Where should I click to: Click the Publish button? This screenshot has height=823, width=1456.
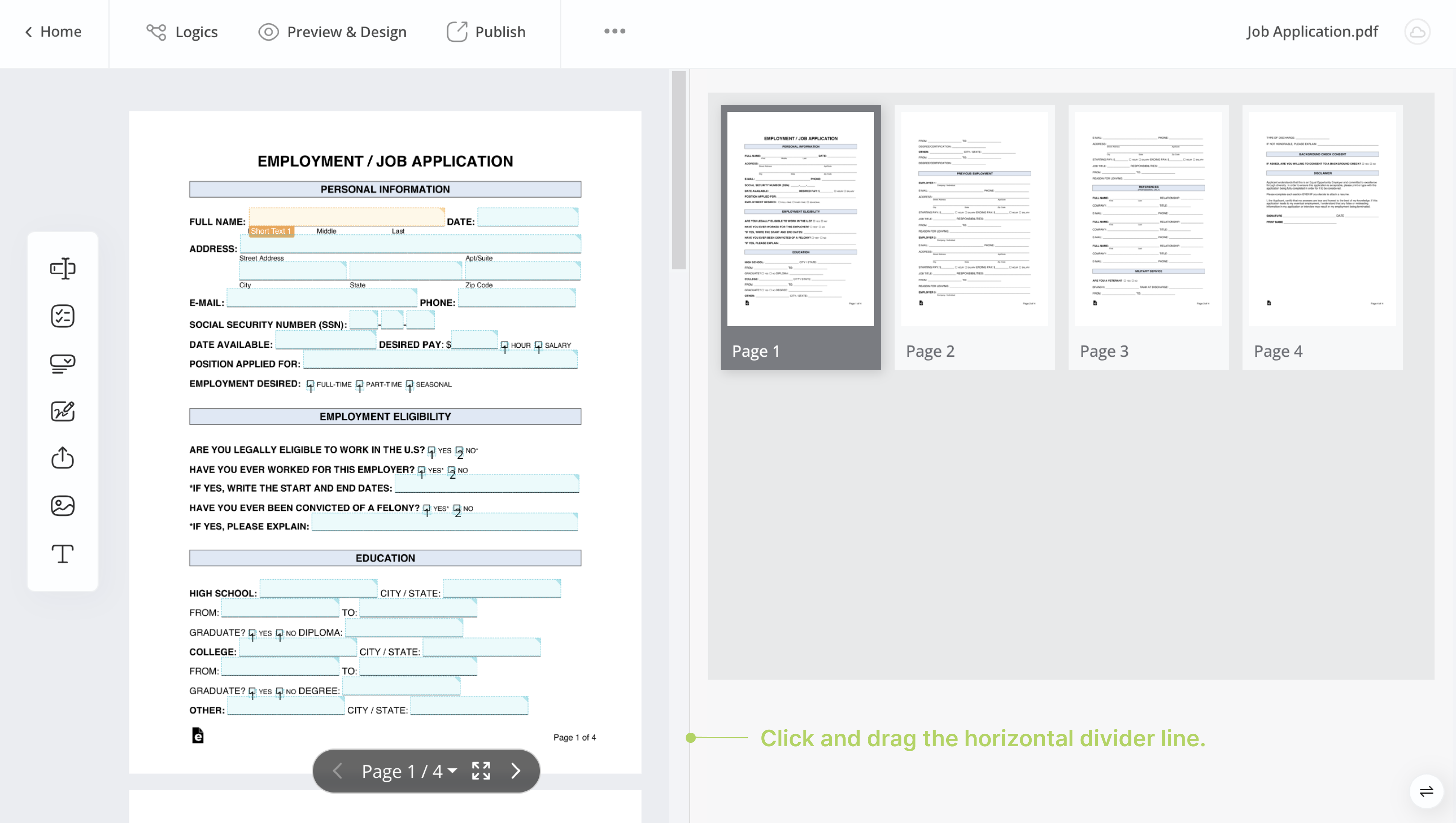tap(486, 32)
